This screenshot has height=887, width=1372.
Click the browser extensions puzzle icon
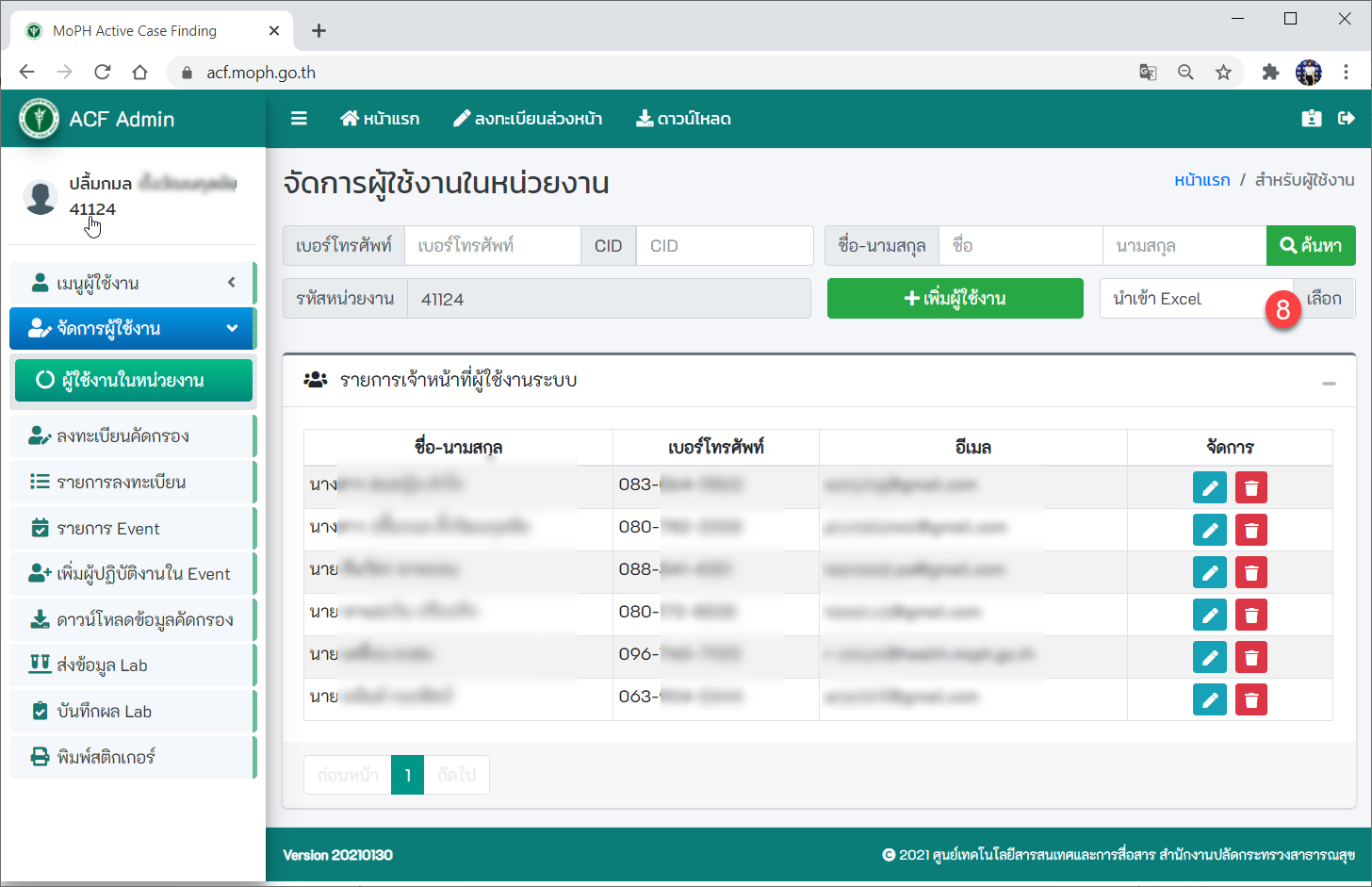click(1270, 73)
